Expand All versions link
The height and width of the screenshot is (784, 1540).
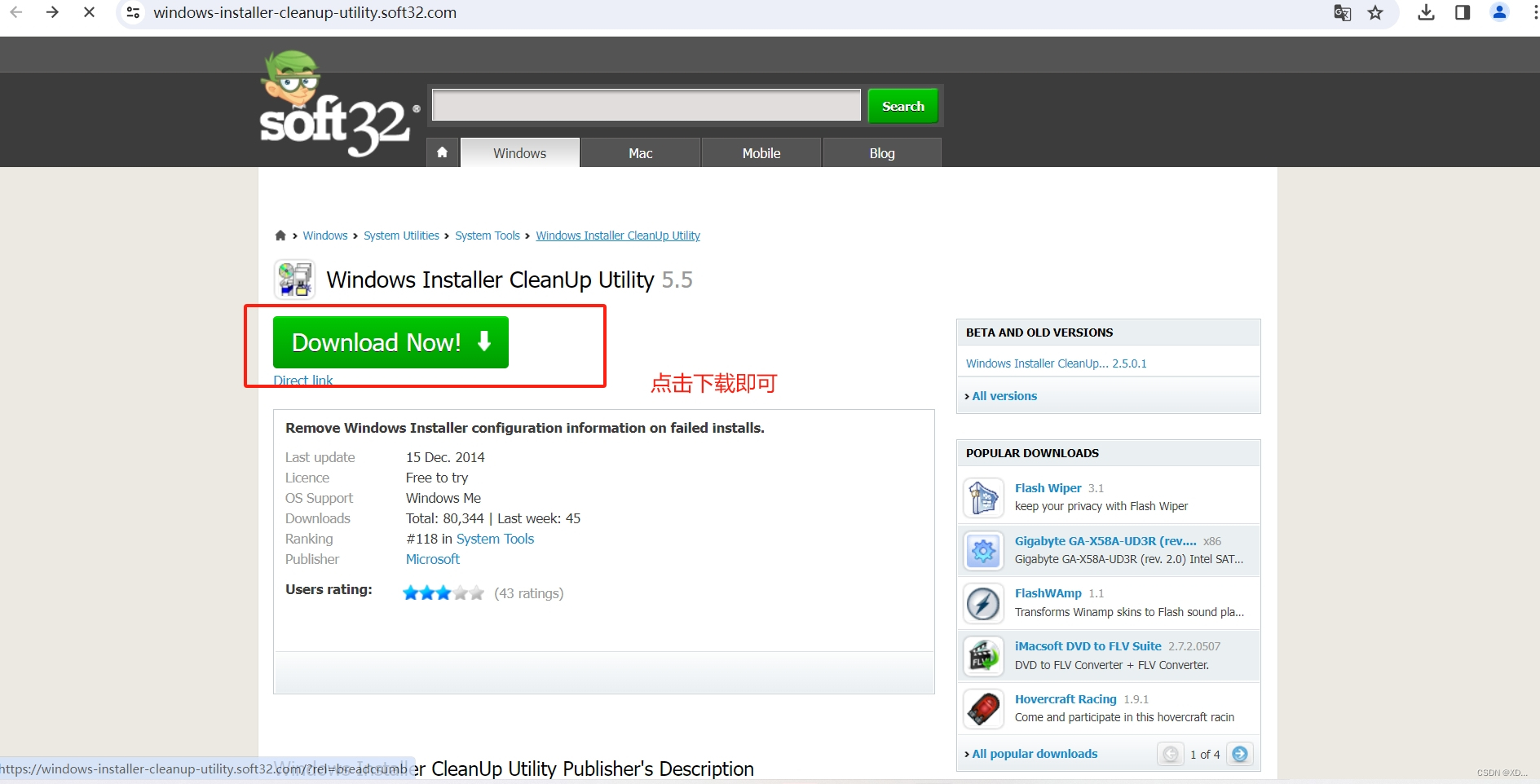pos(1004,396)
